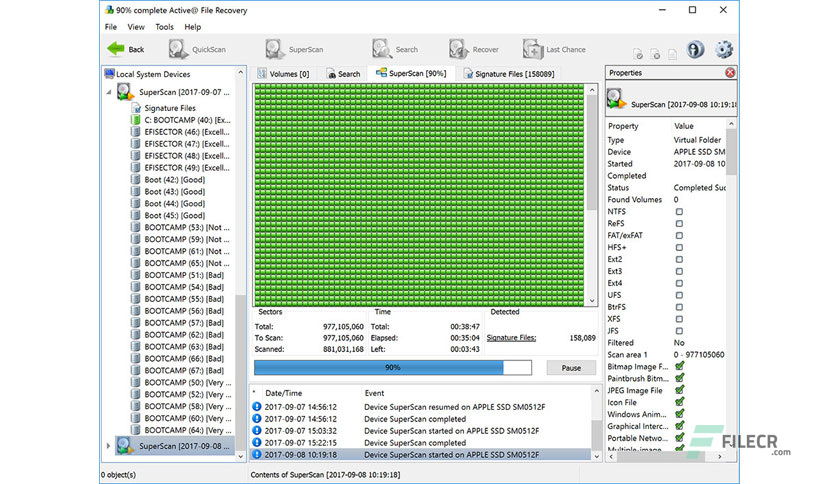Open settings gear icon
Screen dimensions: 836x484
pos(724,50)
